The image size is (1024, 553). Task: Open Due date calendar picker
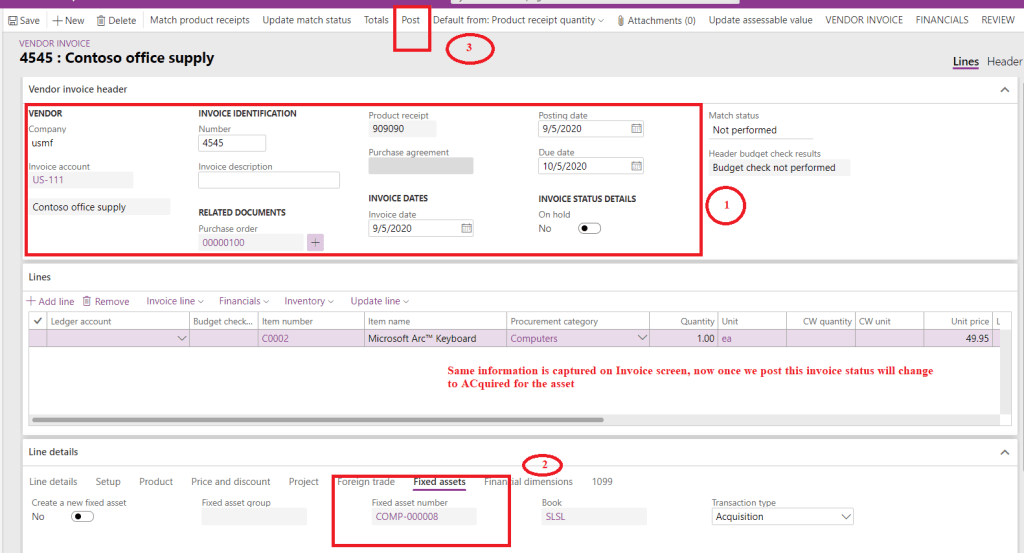[636, 166]
